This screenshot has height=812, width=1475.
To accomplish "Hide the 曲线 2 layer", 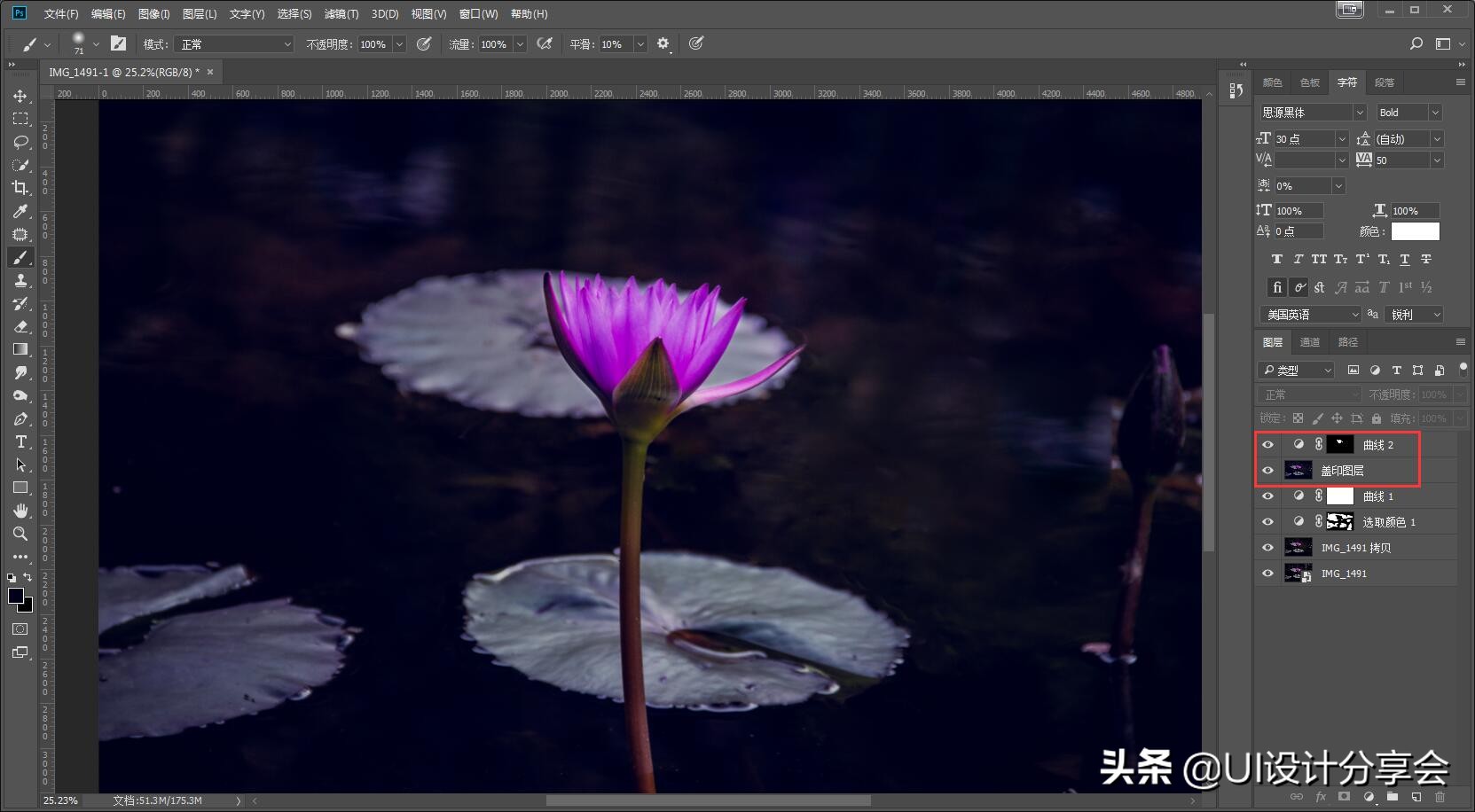I will point(1267,445).
